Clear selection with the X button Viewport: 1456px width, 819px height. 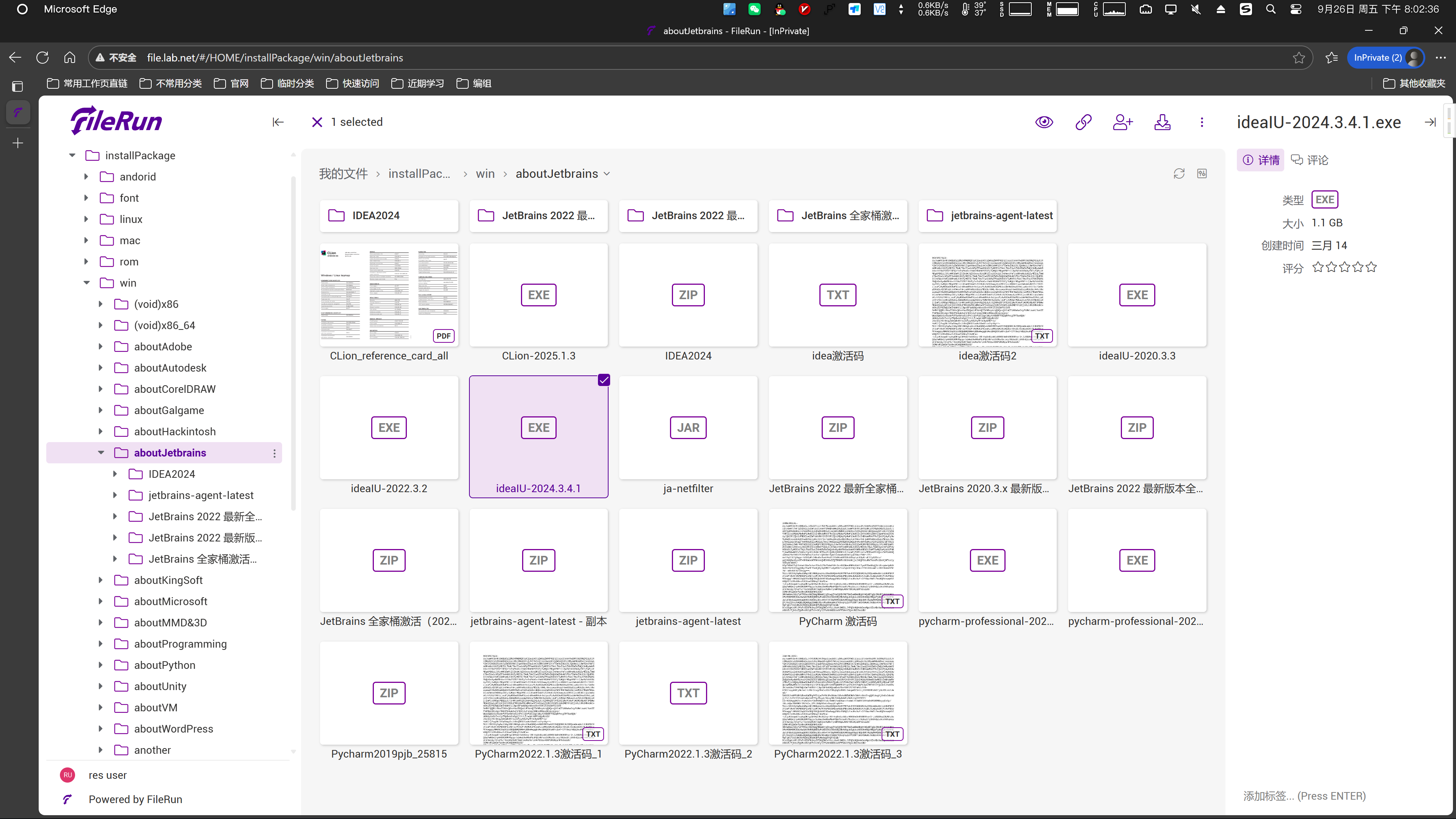[x=317, y=122]
